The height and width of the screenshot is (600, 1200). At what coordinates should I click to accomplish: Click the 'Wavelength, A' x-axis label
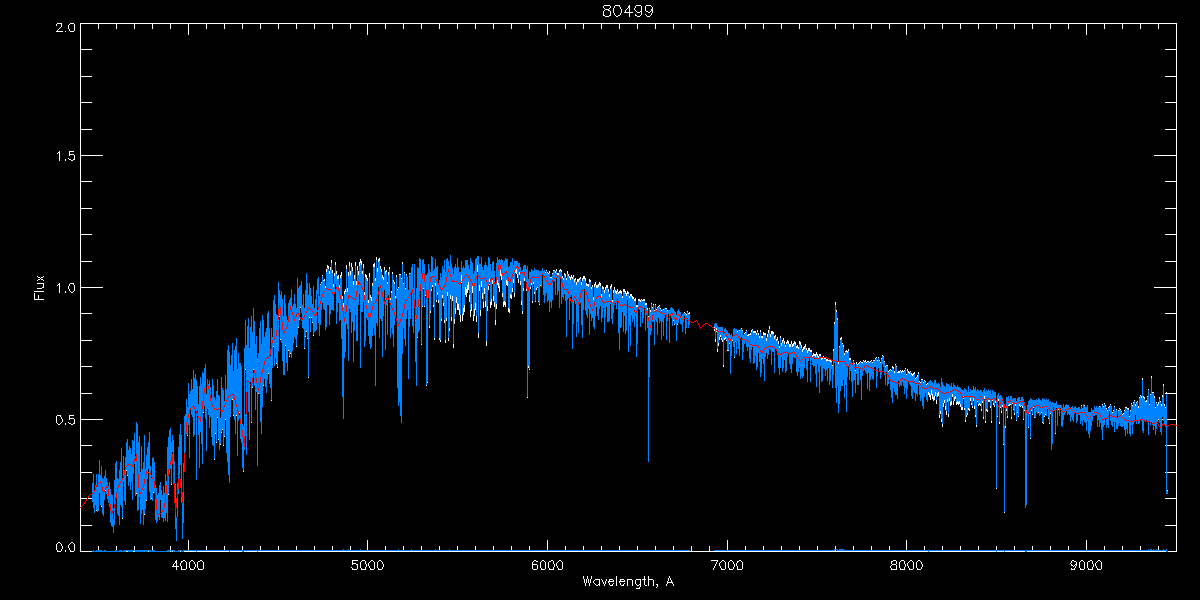coord(628,581)
